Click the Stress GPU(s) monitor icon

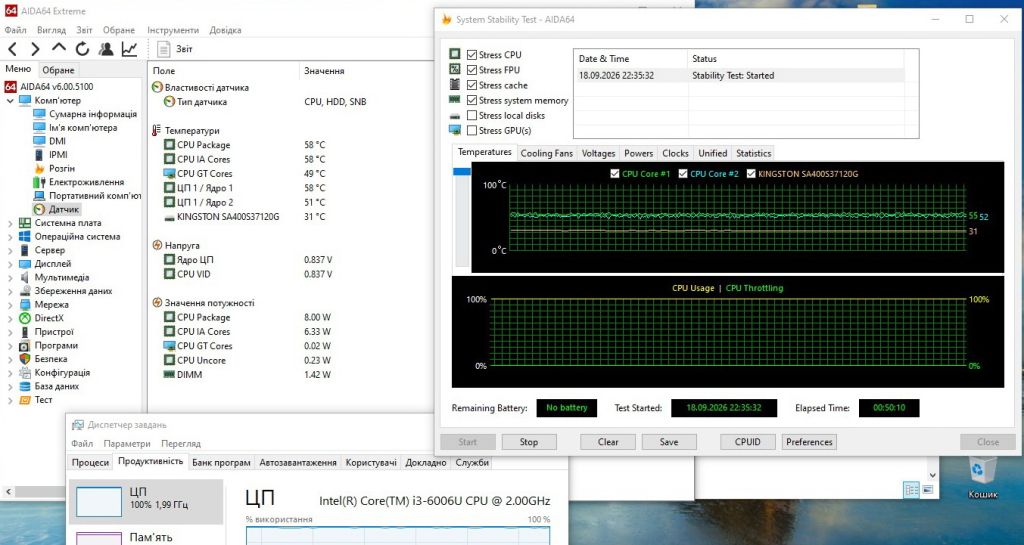(455, 130)
